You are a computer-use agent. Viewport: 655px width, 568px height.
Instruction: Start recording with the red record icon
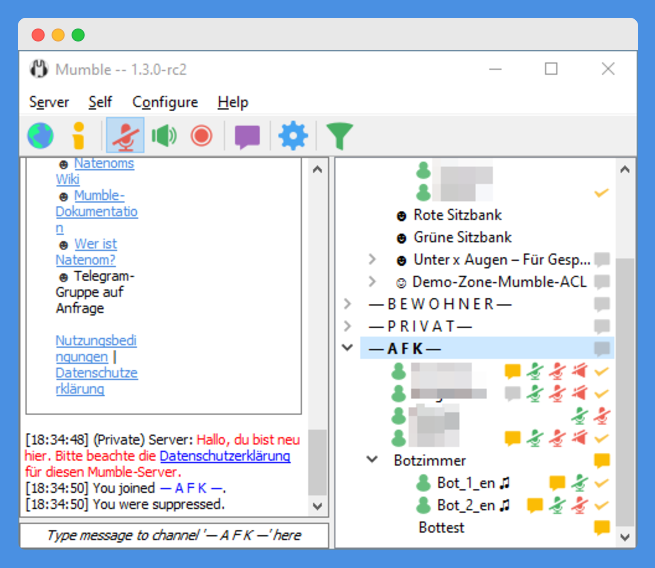pyautogui.click(x=201, y=136)
